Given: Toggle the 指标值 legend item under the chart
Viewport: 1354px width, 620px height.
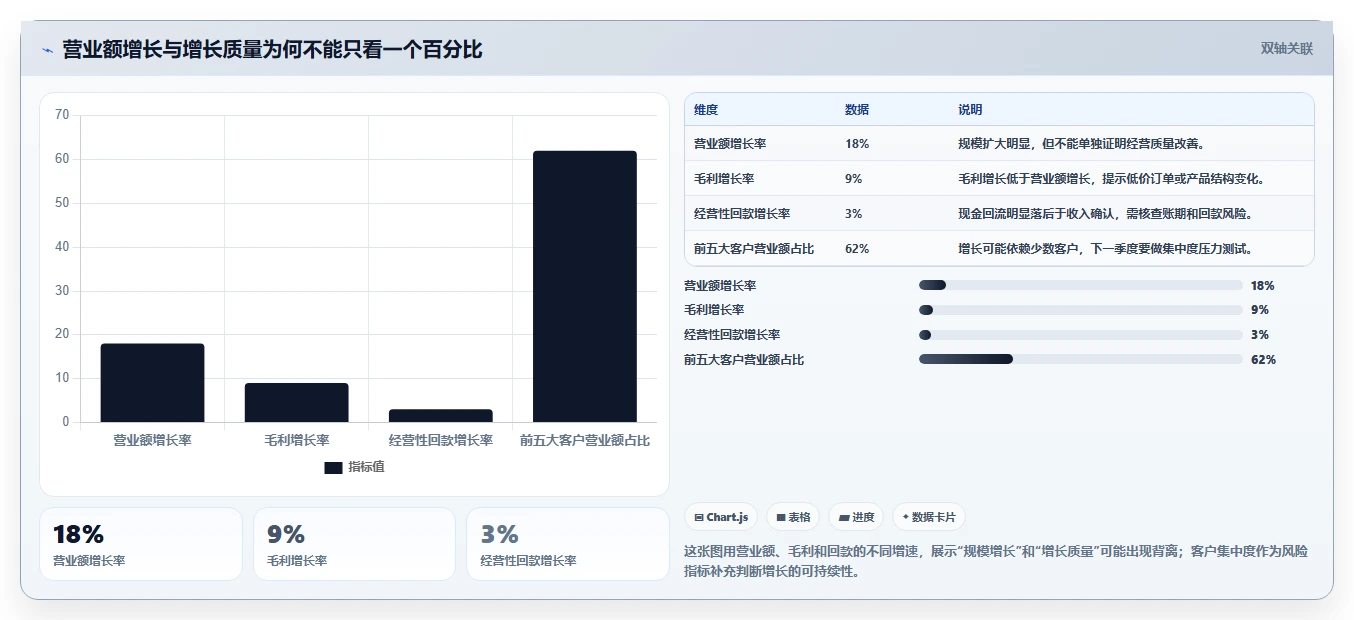Looking at the screenshot, I should [354, 467].
